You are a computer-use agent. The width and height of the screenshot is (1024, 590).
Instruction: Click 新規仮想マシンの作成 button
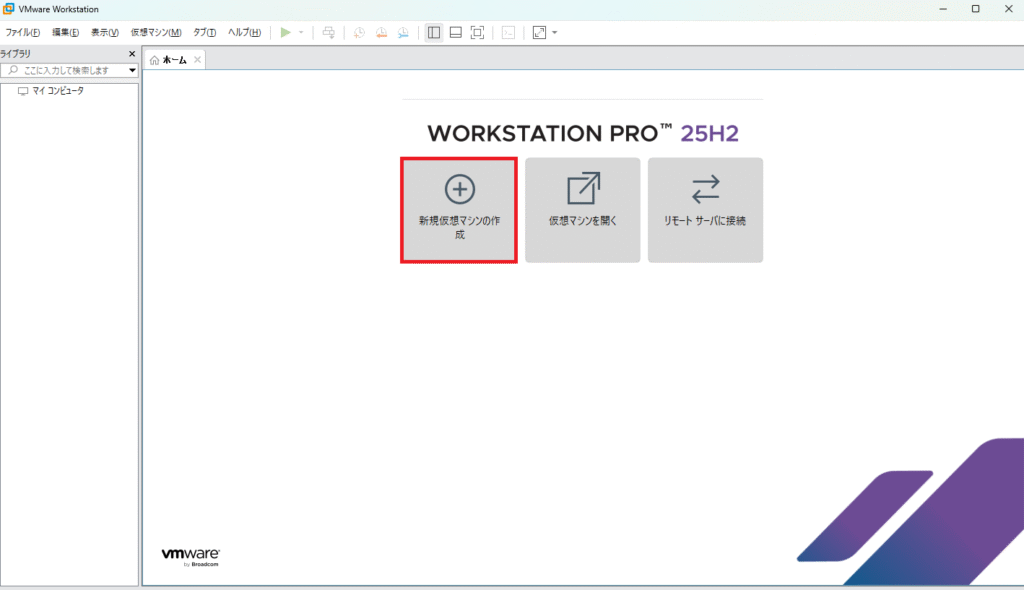pyautogui.click(x=459, y=210)
